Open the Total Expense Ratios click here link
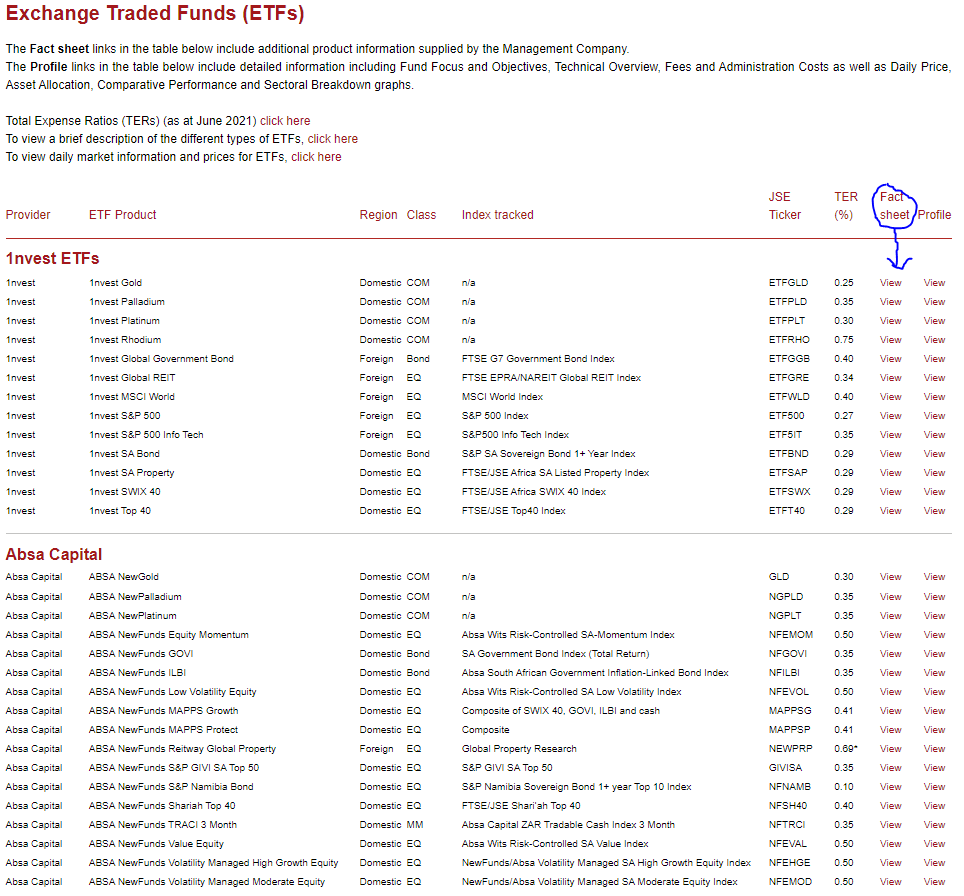This screenshot has width=964, height=896. [x=285, y=121]
